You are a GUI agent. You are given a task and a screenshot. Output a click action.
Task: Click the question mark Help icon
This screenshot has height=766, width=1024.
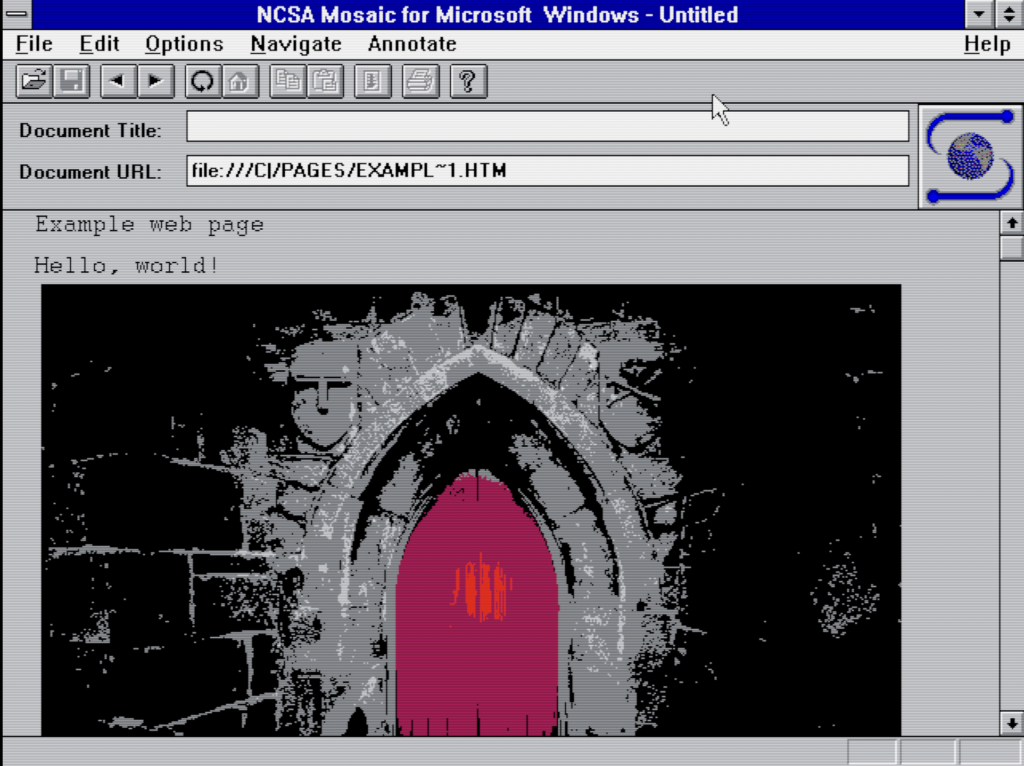(468, 82)
